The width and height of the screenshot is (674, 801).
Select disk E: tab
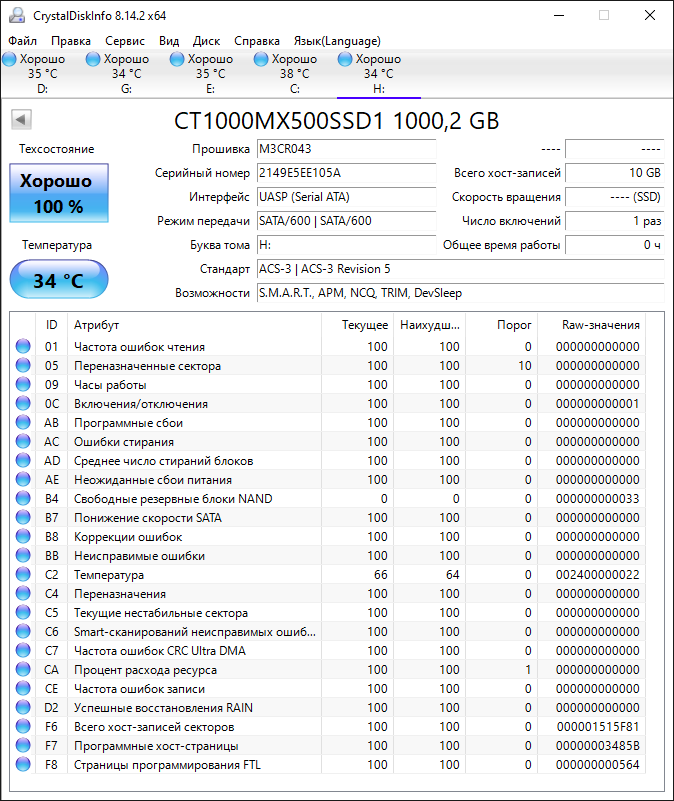[210, 74]
